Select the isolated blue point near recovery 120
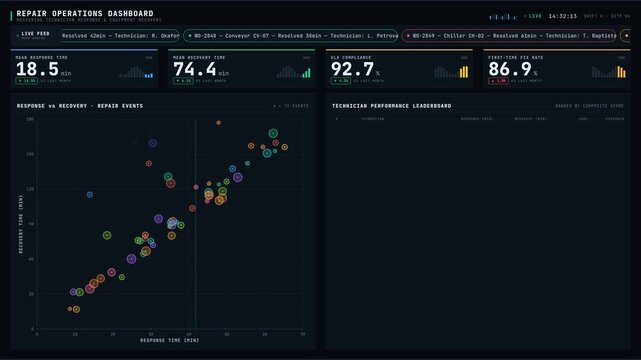The width and height of the screenshot is (641, 360). [x=90, y=195]
